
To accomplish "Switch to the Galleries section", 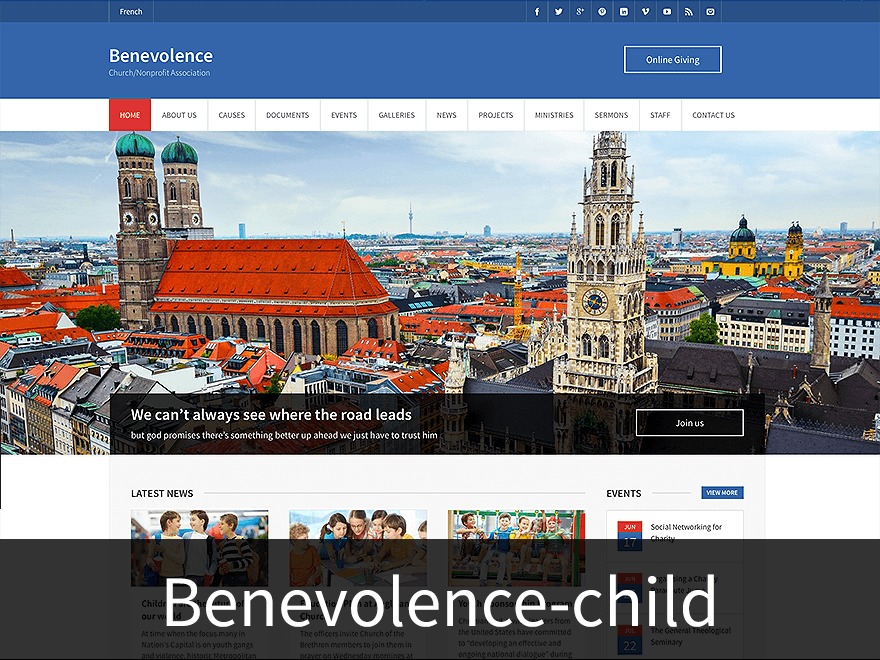I will click(x=396, y=114).
